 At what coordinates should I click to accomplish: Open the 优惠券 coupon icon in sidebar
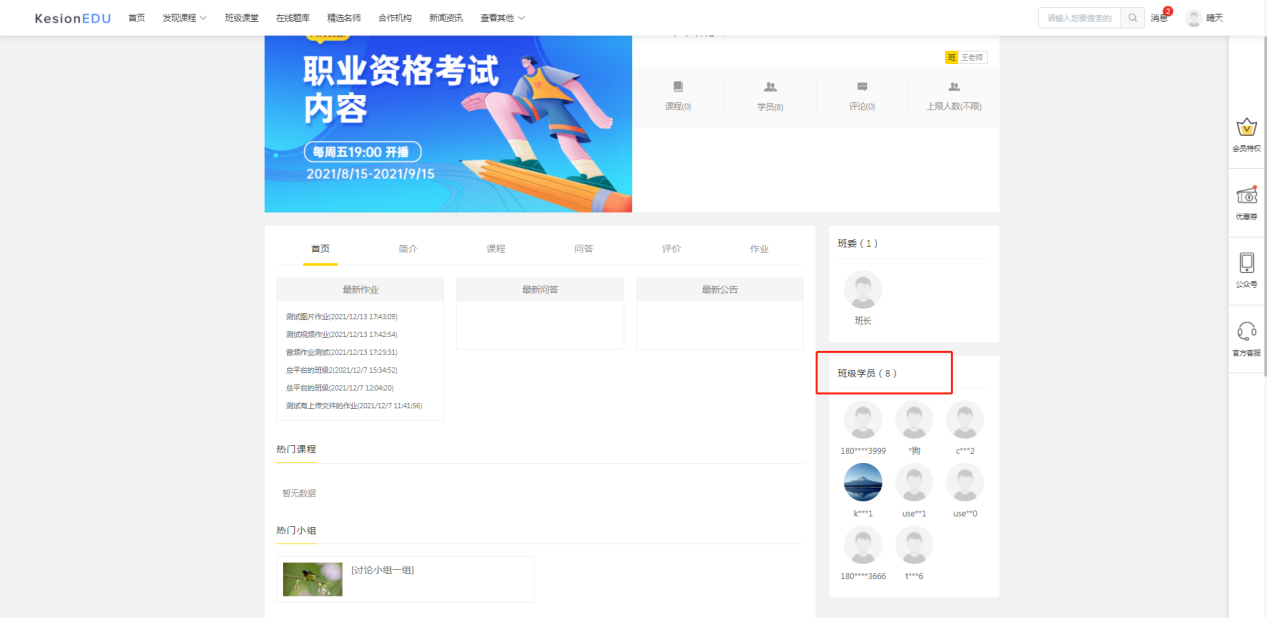pos(1246,195)
